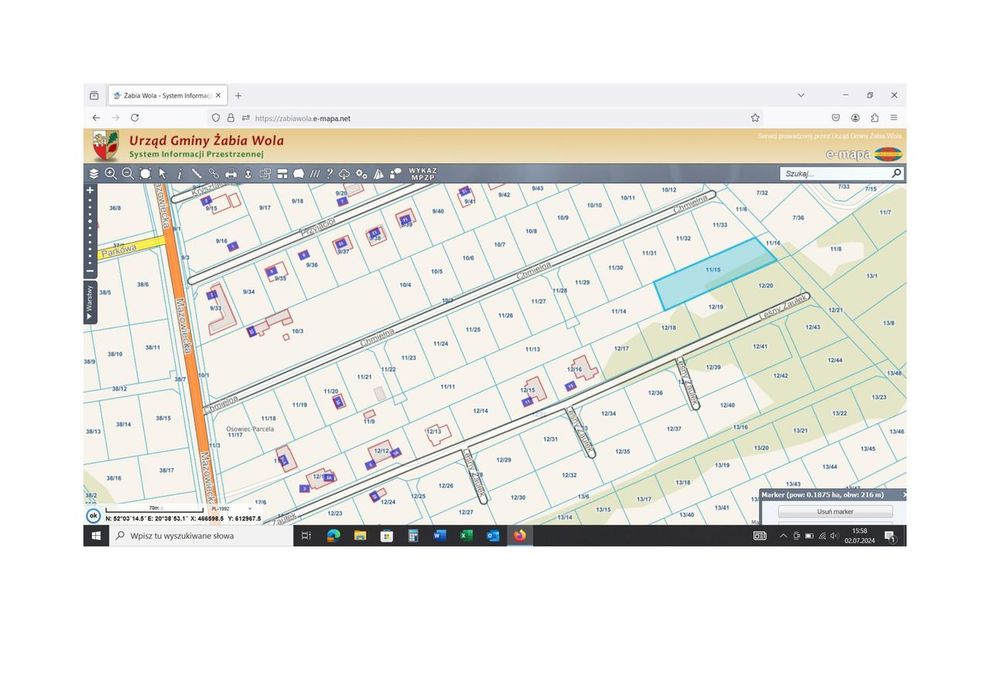Open the map print tool

[x=231, y=174]
